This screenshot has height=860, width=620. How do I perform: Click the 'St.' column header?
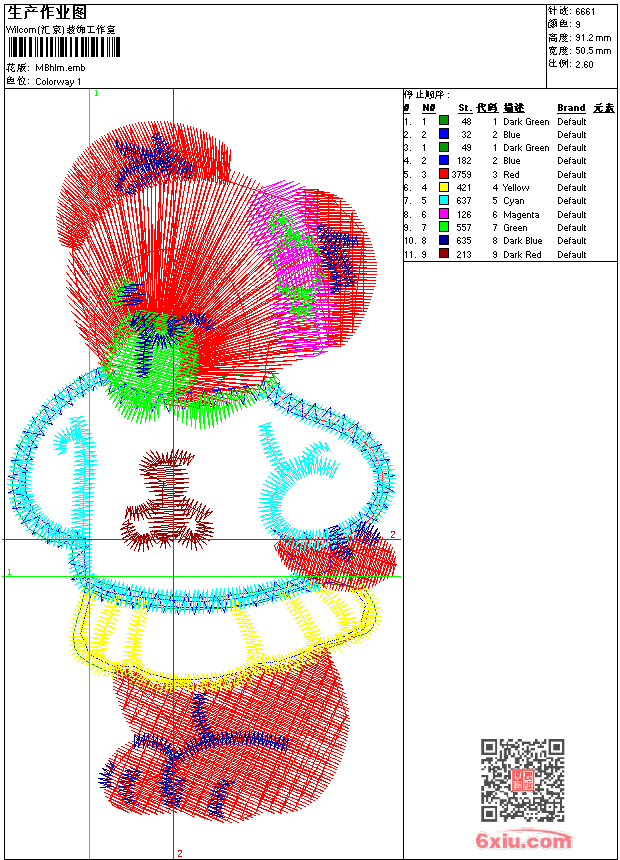465,108
